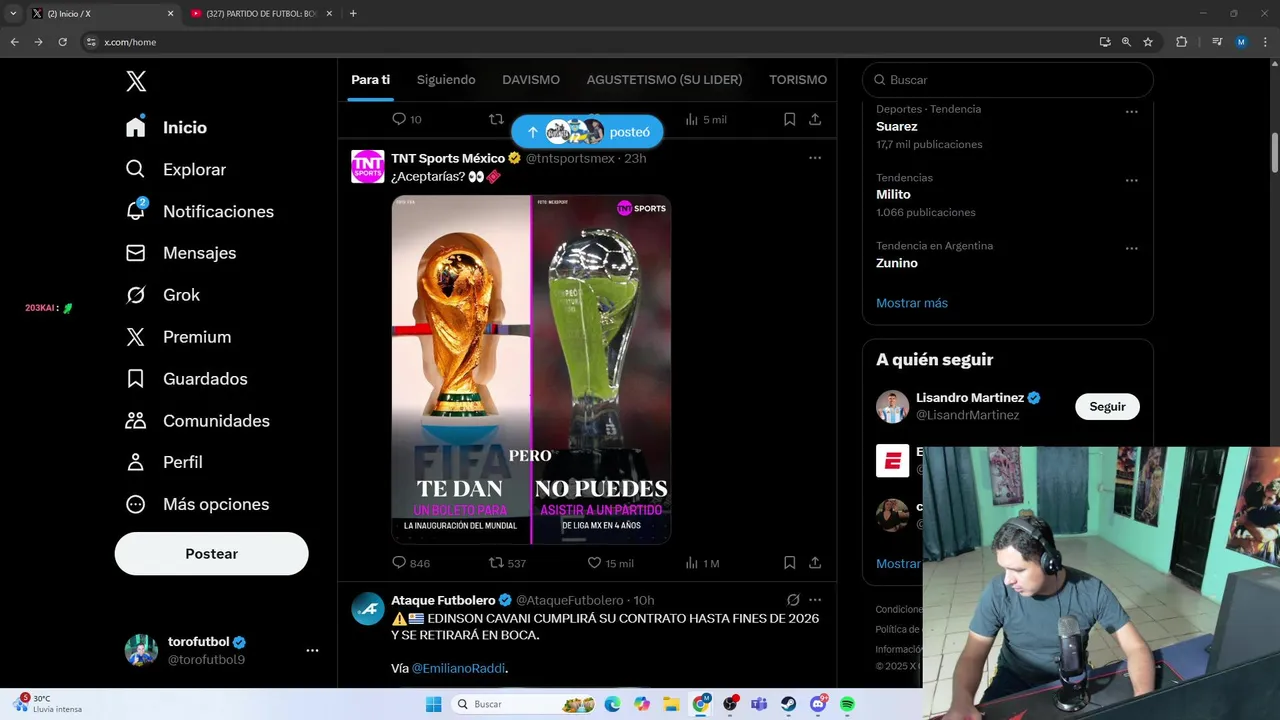This screenshot has height=720, width=1280.
Task: Follow Lisandro Martinez with Seguir button
Action: [x=1107, y=407]
